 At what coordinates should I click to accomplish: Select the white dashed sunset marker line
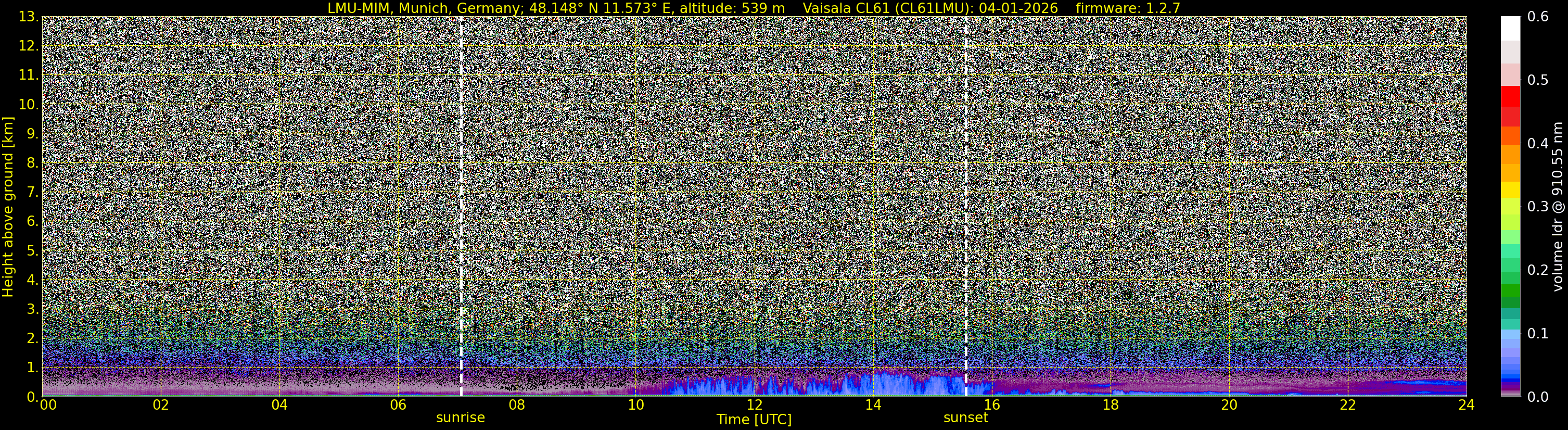pyautogui.click(x=966, y=207)
